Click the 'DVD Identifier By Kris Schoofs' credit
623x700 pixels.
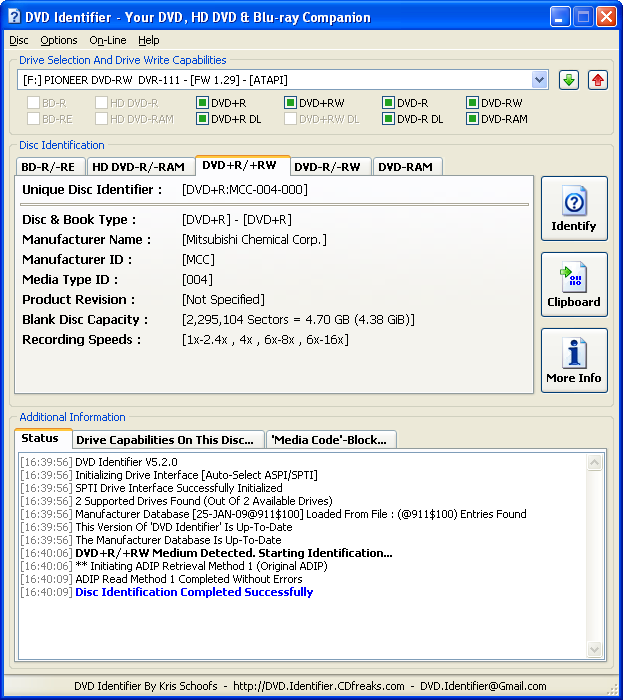[x=146, y=686]
